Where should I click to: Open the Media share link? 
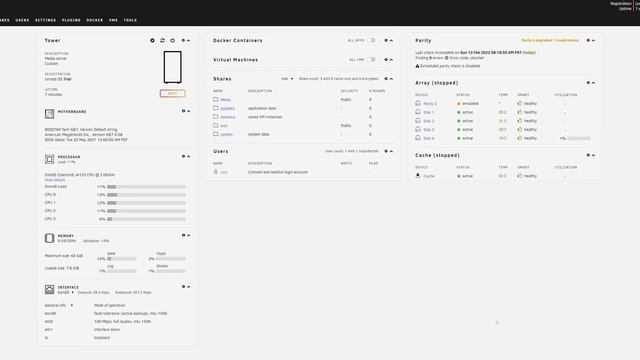tap(226, 100)
